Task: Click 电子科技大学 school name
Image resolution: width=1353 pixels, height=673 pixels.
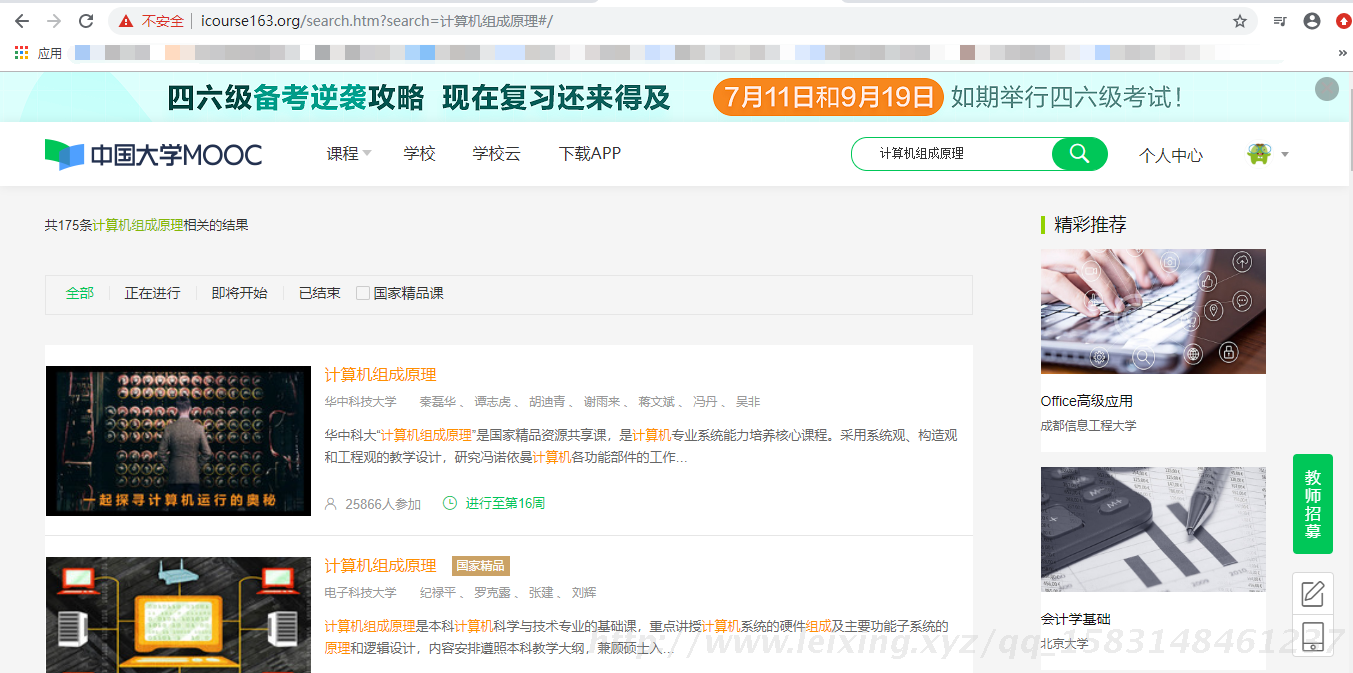Action: [x=360, y=592]
